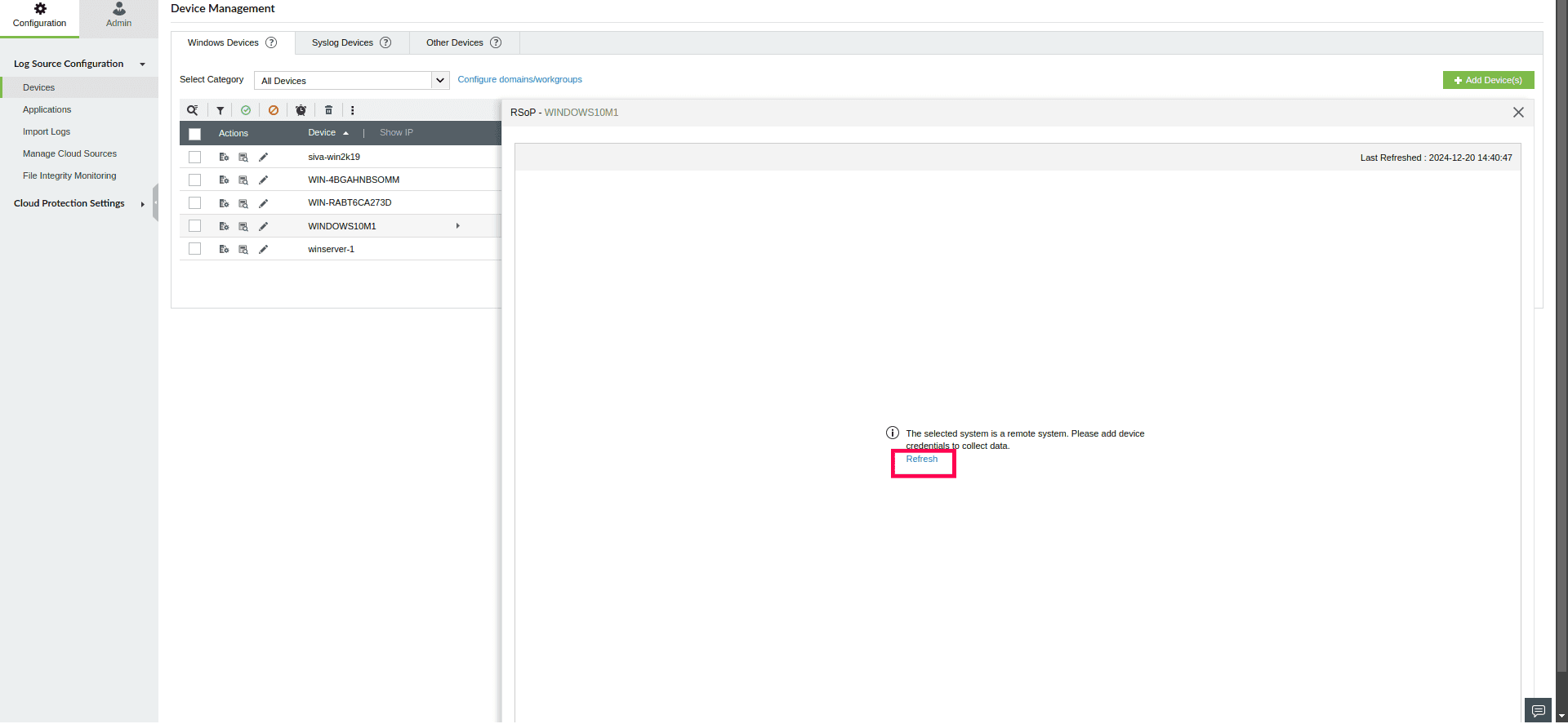Close the RSoP panel

pyautogui.click(x=1518, y=113)
